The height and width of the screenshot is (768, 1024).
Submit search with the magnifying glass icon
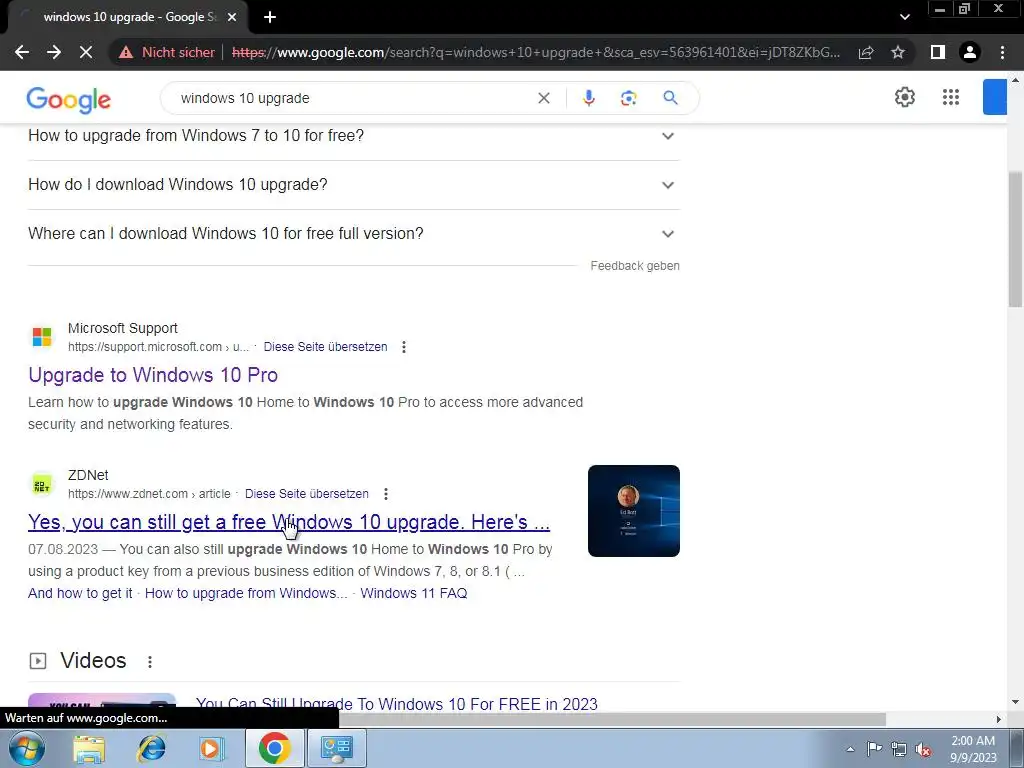670,98
